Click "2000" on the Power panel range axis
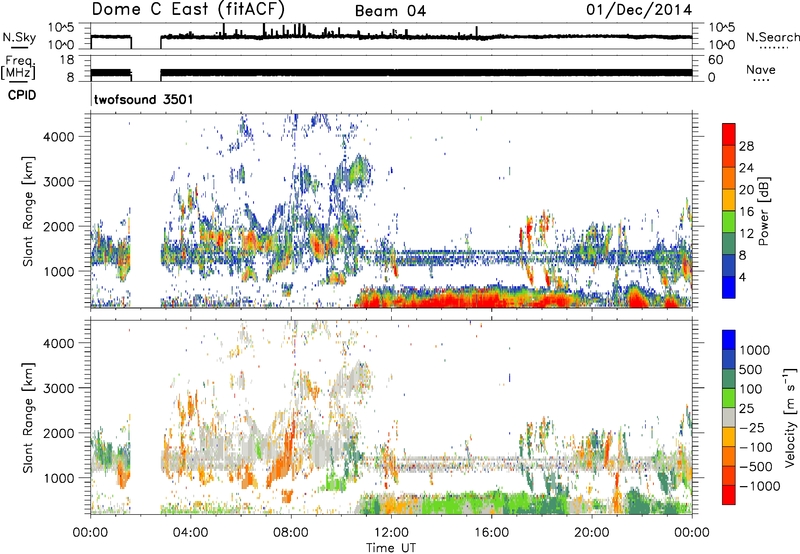Viewport: 800px width, 554px height. pyautogui.click(x=58, y=226)
